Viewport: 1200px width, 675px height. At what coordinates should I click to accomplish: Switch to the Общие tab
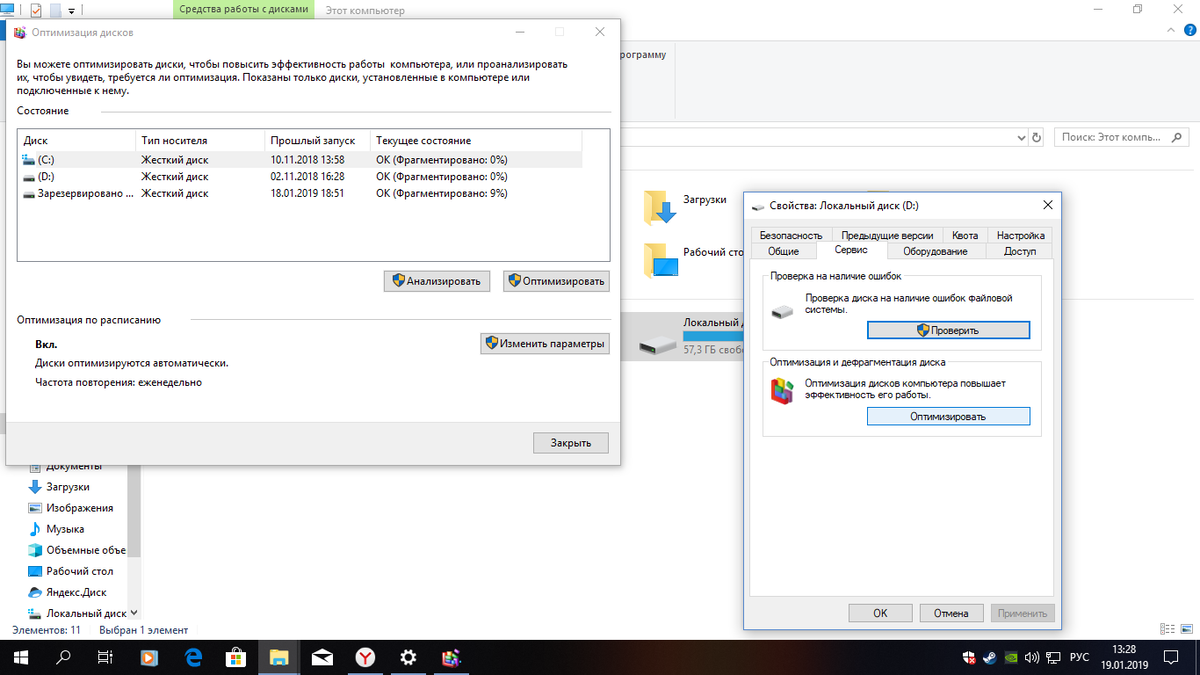click(783, 251)
